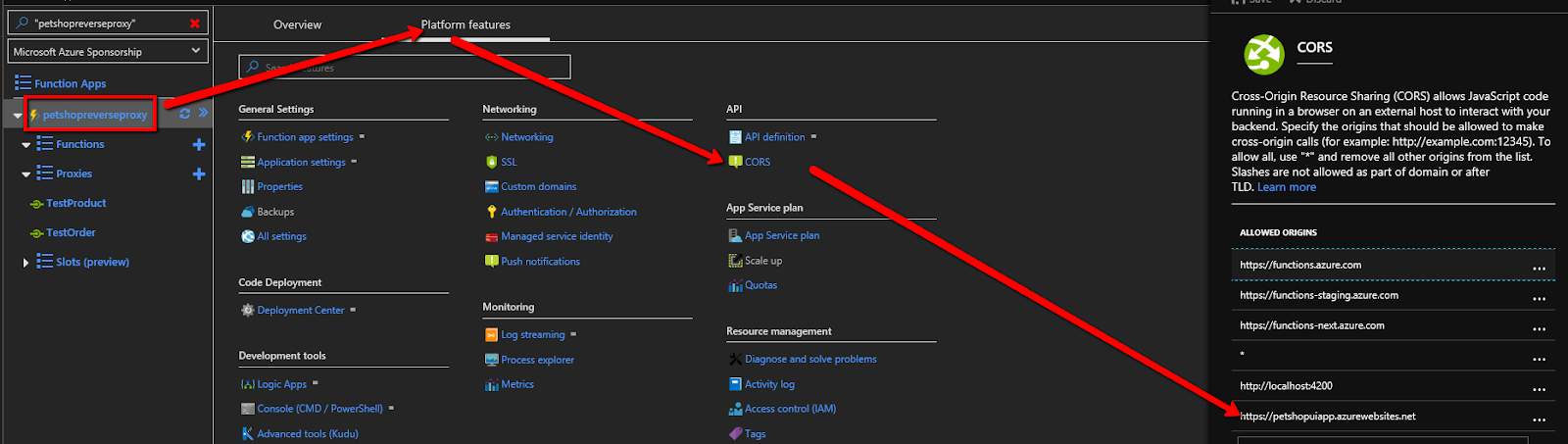Open the API definition icon
Viewport: 1568px width, 444px height.
[735, 137]
